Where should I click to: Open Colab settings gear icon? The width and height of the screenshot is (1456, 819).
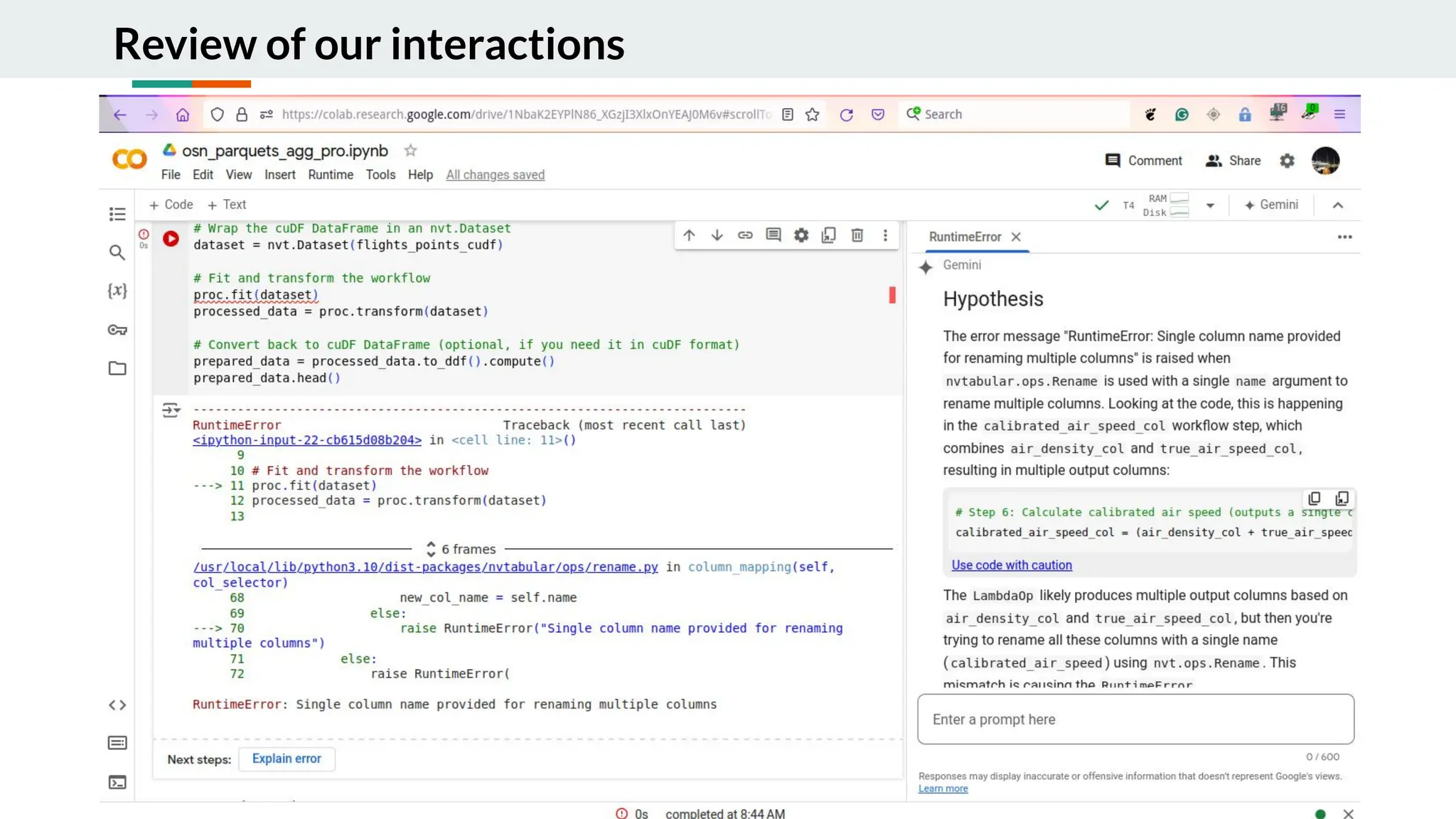pyautogui.click(x=1287, y=161)
